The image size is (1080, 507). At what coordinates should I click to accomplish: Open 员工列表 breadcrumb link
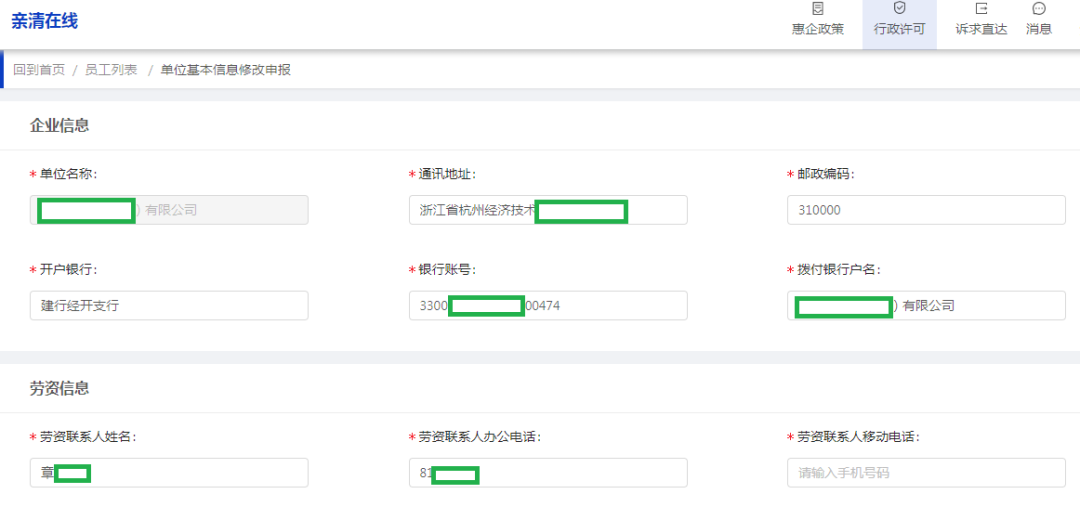(111, 70)
